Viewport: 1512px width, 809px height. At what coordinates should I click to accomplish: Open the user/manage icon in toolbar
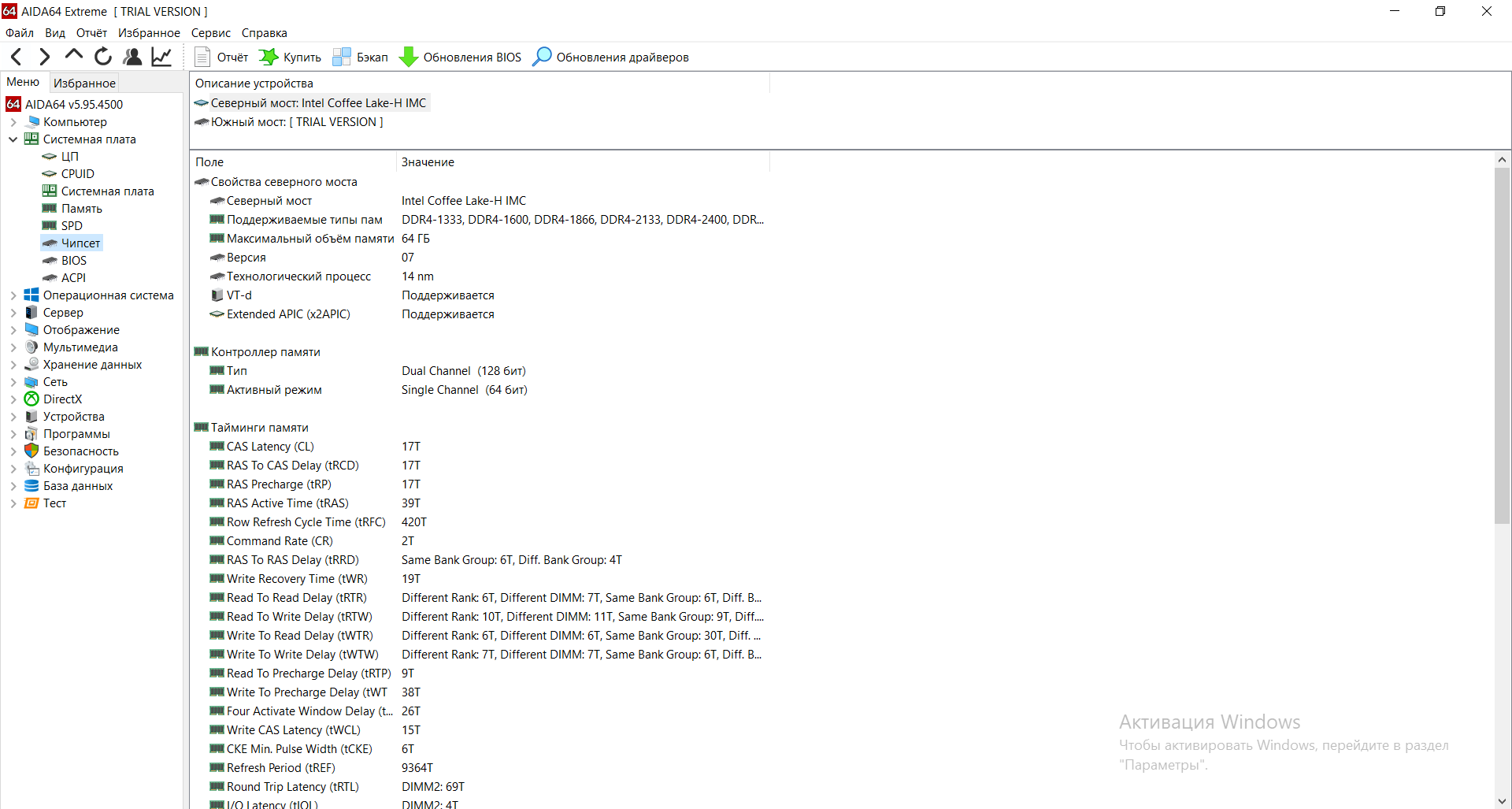point(132,57)
